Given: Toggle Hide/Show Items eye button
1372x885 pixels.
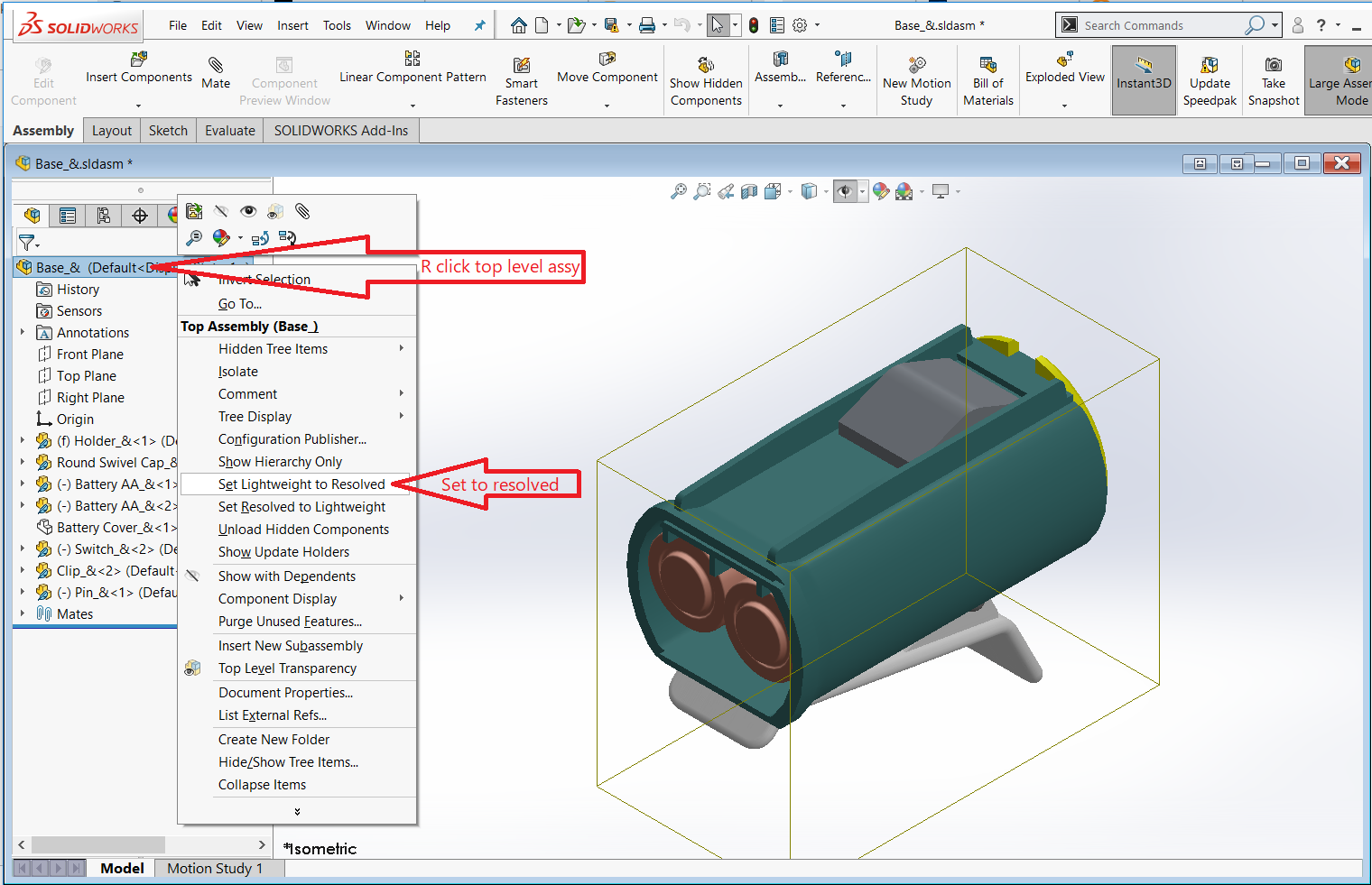Looking at the screenshot, I should coord(845,191).
